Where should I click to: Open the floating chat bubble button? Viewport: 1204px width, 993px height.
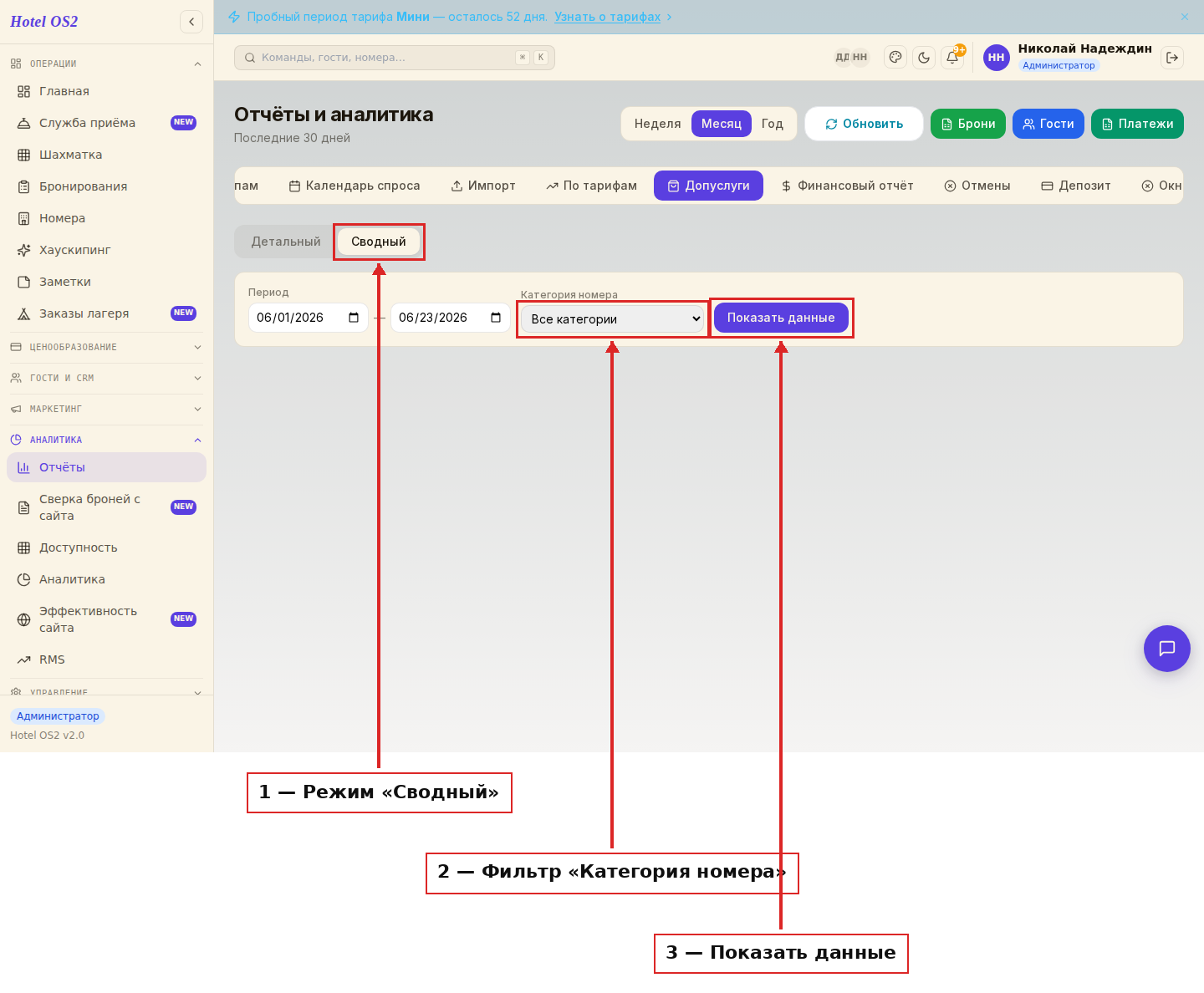[x=1167, y=649]
